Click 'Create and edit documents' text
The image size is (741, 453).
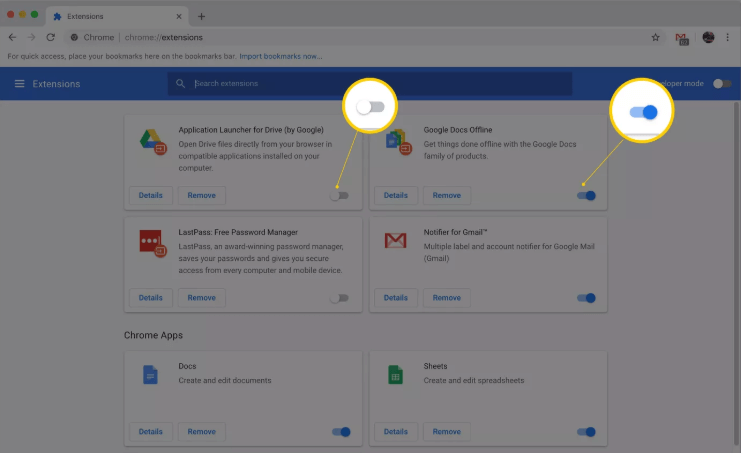click(x=225, y=380)
